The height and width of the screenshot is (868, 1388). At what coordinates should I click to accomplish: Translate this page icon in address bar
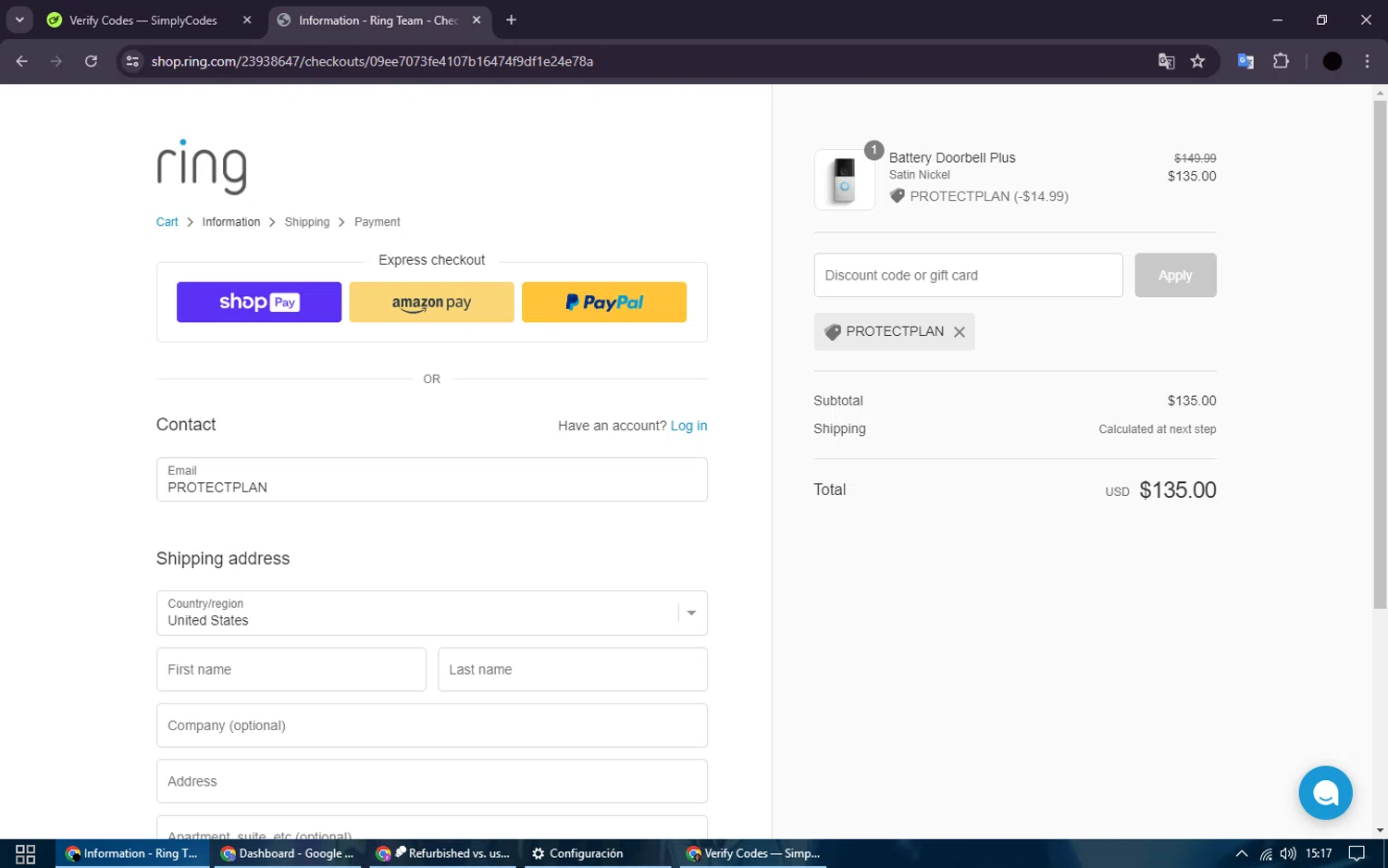(1166, 61)
